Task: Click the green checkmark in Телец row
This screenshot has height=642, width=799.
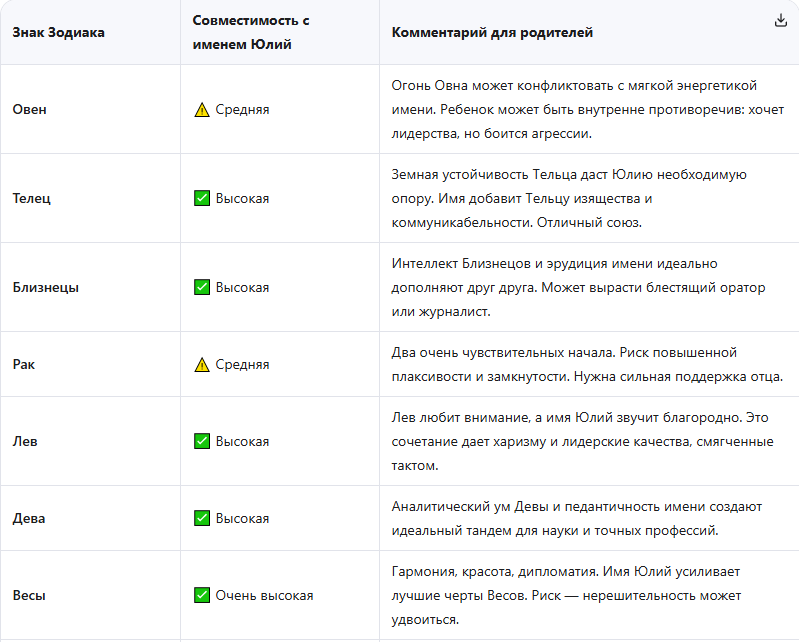Action: tap(202, 198)
